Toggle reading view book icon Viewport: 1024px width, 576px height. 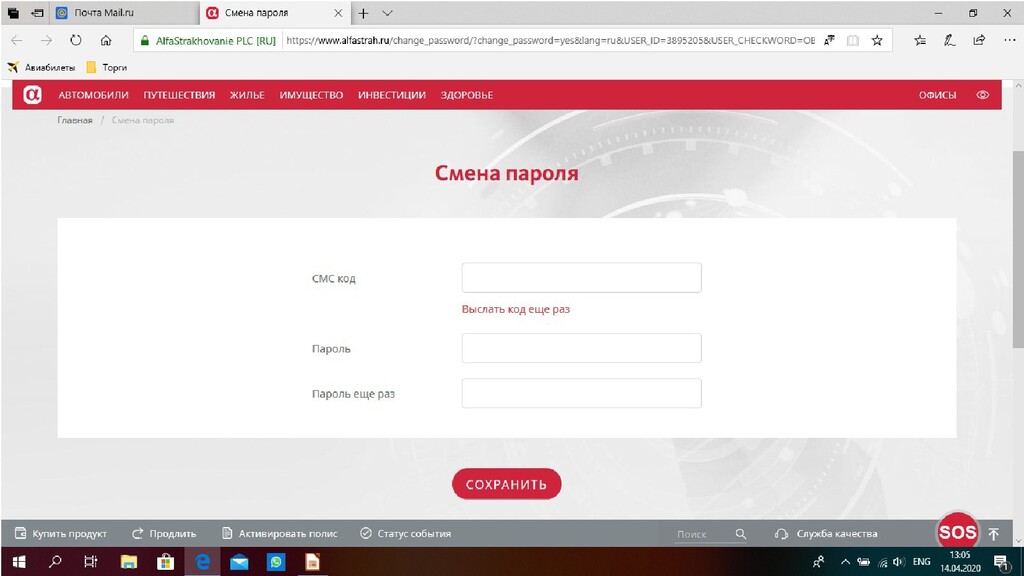click(852, 40)
